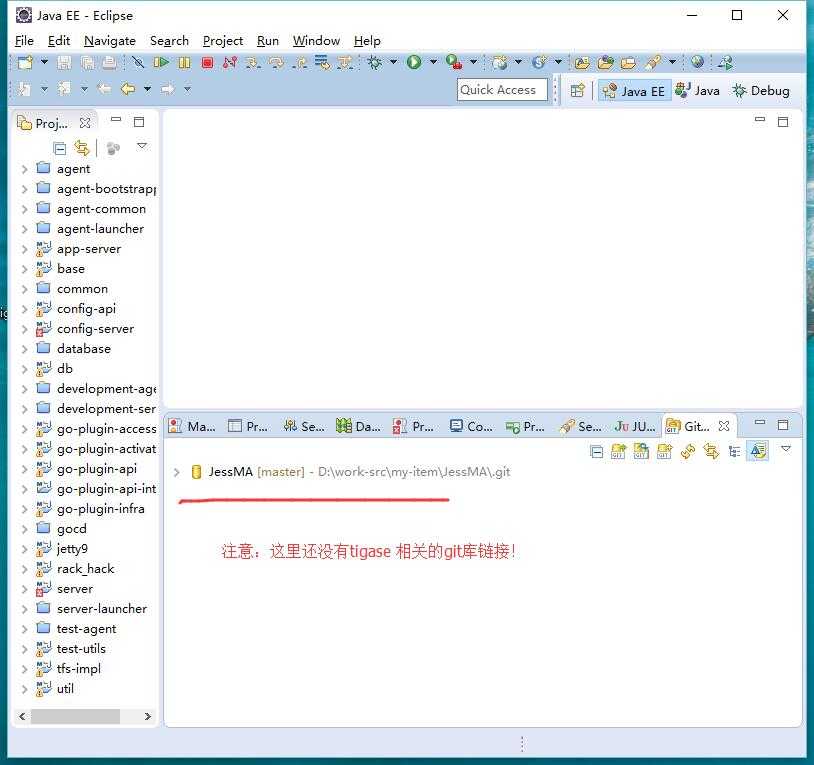Click the red Terminate debug icon

[207, 63]
